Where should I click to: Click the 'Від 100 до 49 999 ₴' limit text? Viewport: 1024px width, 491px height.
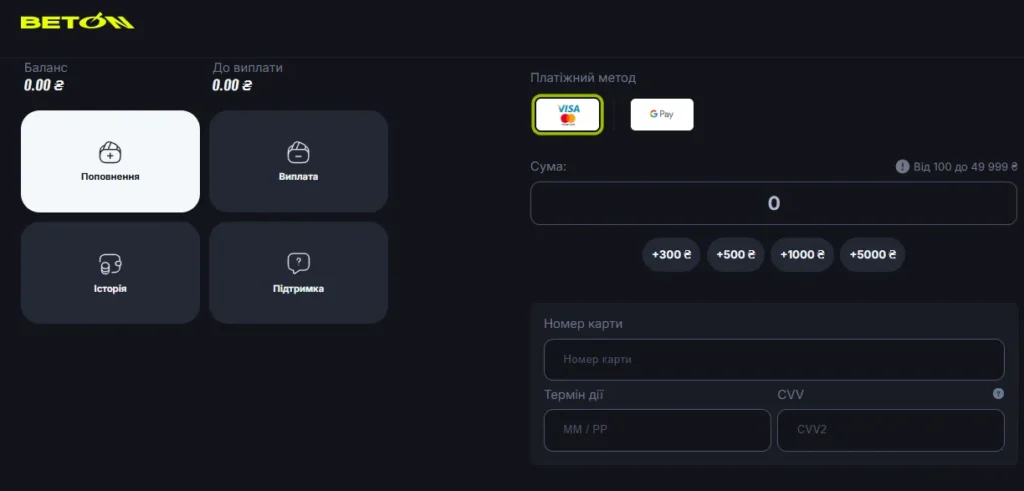pyautogui.click(x=965, y=167)
